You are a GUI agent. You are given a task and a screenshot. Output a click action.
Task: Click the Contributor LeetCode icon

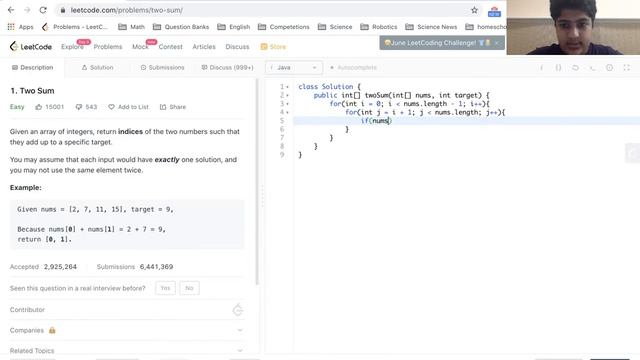pos(238,310)
